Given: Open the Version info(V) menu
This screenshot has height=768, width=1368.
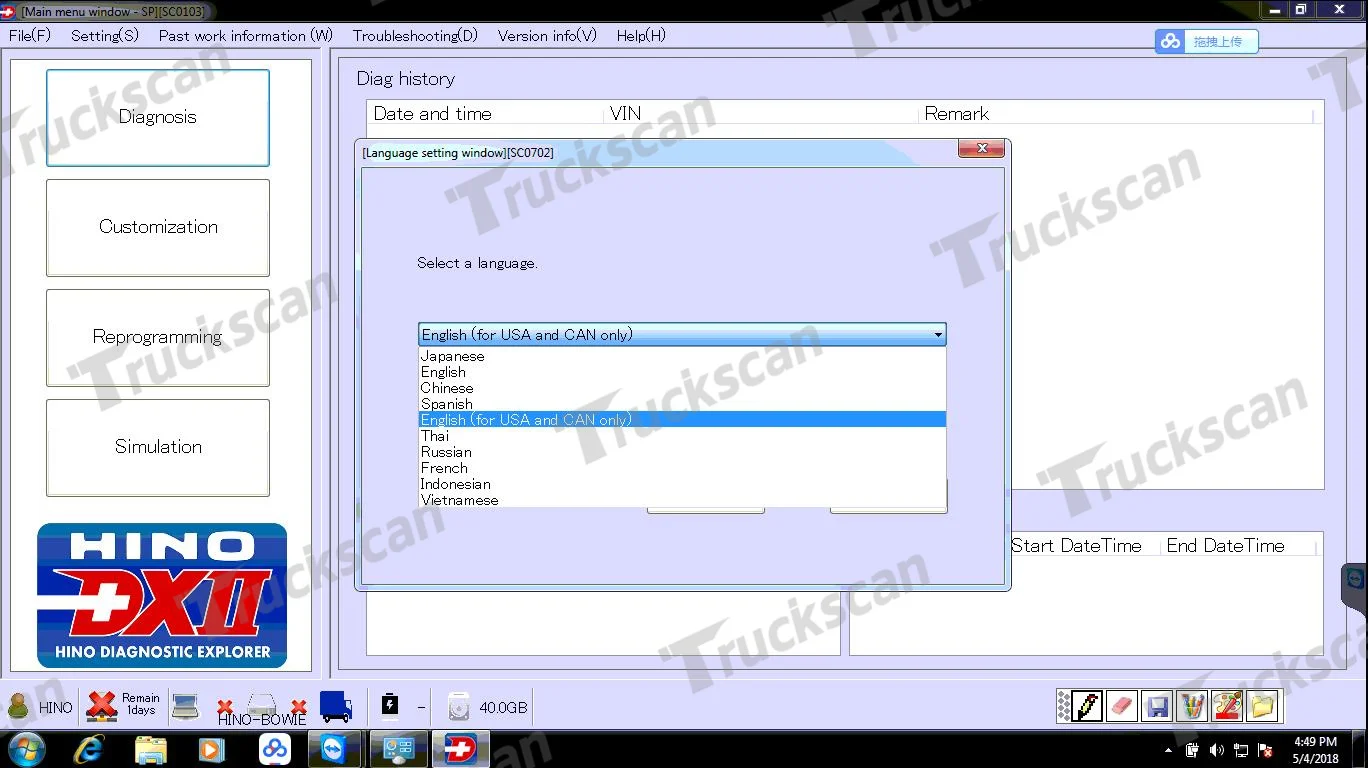Looking at the screenshot, I should (x=547, y=35).
